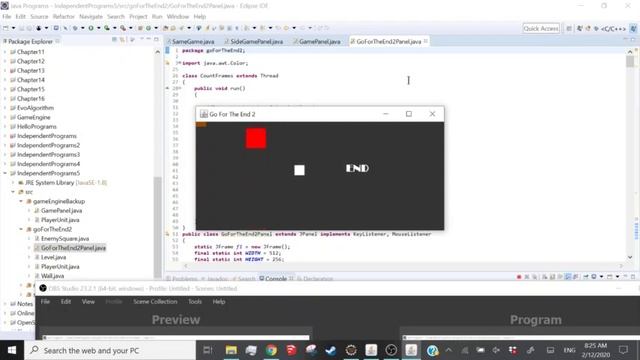Image resolution: width=640 pixels, height=360 pixels.
Task: Select EnemySquare.java in Package Explorer
Action: (x=65, y=238)
